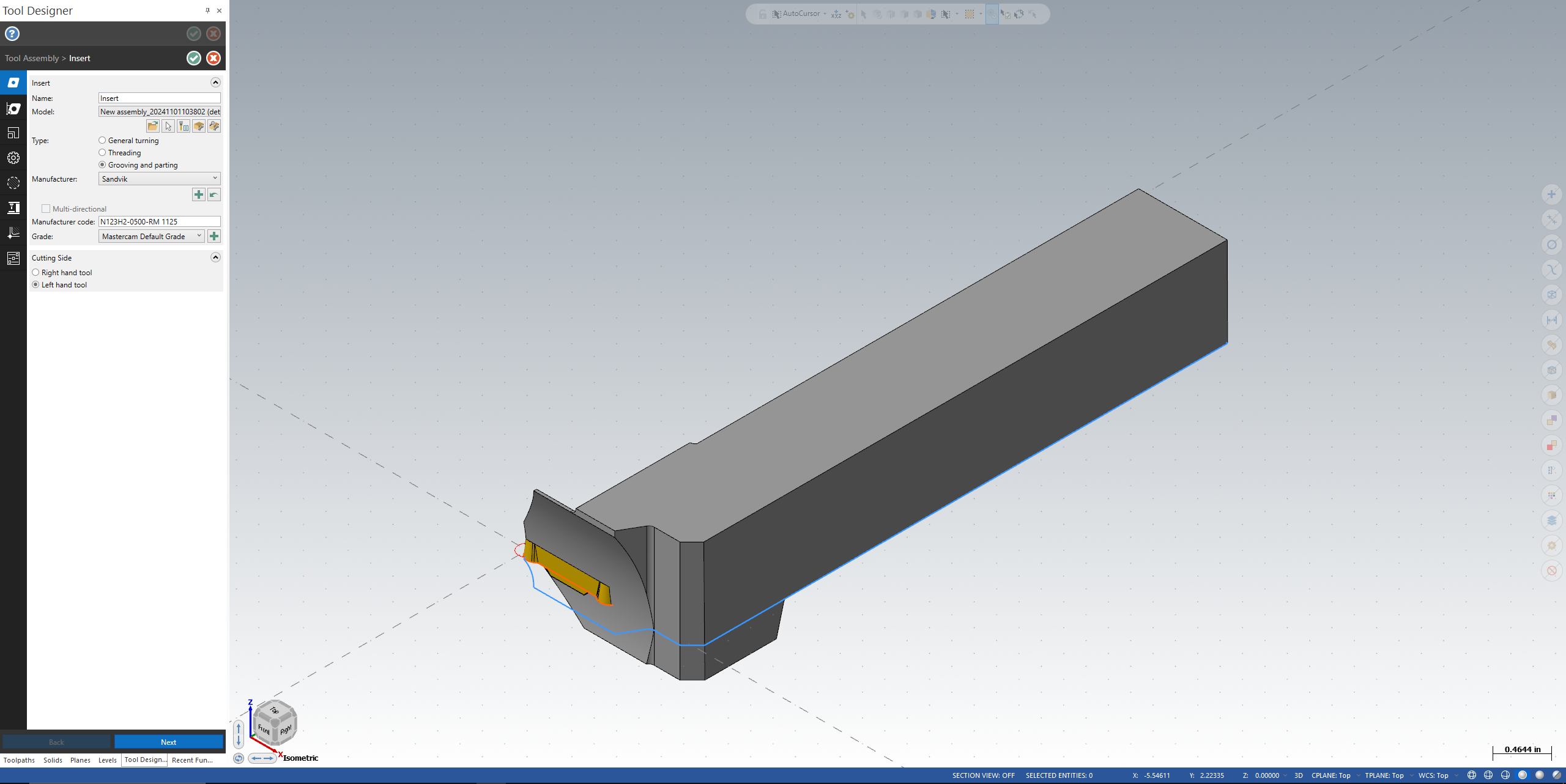Select outline shaded display mode in status bar
This screenshot has width=1566, height=784.
(1523, 775)
